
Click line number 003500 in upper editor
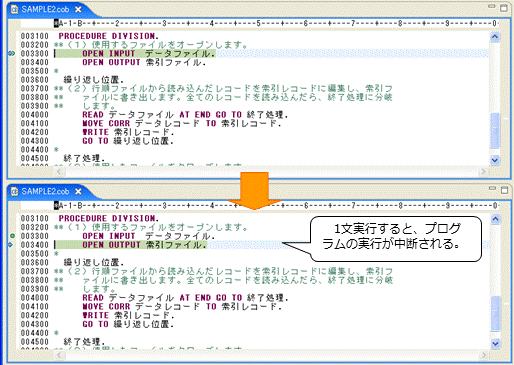point(35,71)
